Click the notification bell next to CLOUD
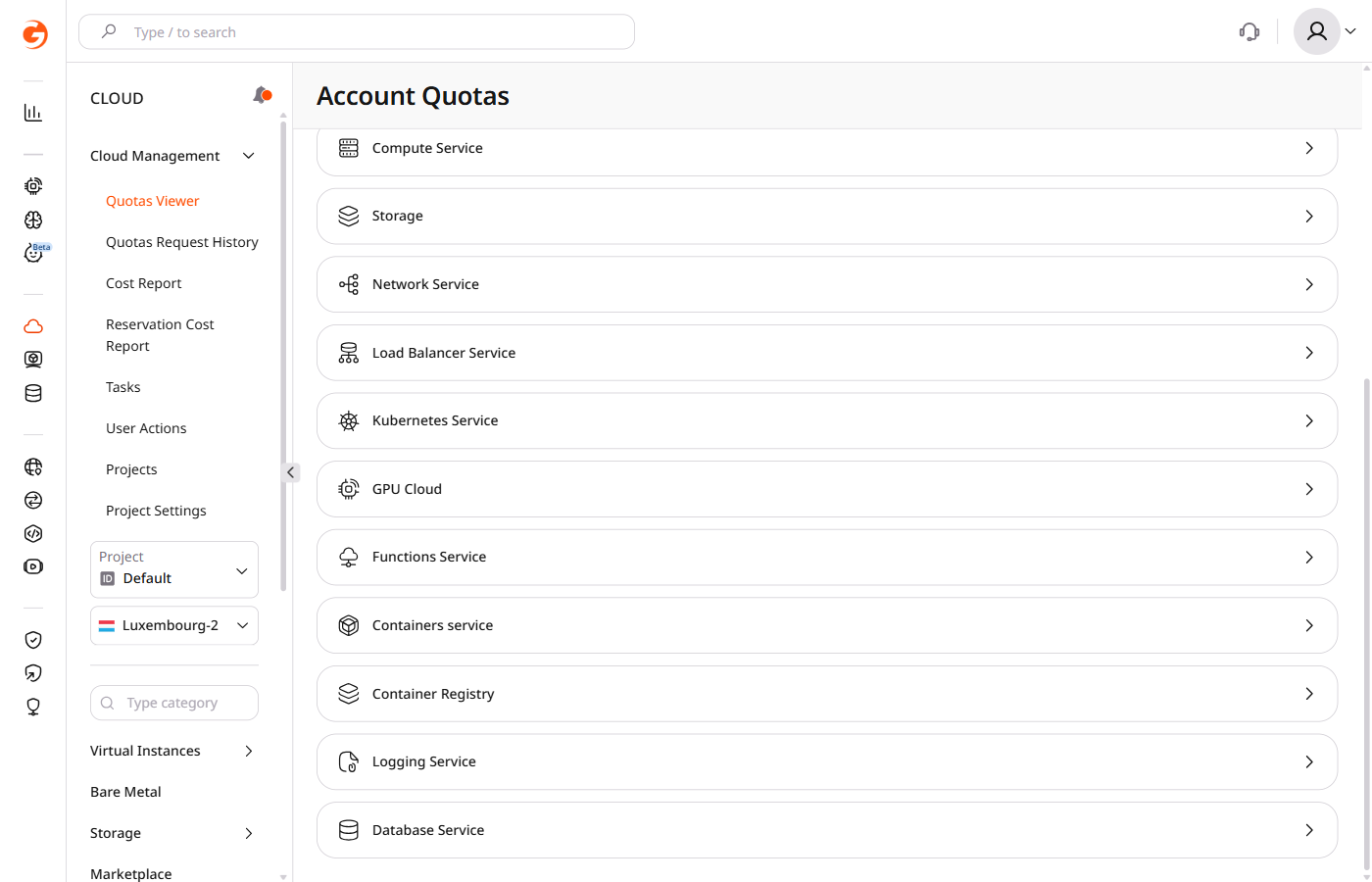This screenshot has height=882, width=1372. click(x=262, y=95)
